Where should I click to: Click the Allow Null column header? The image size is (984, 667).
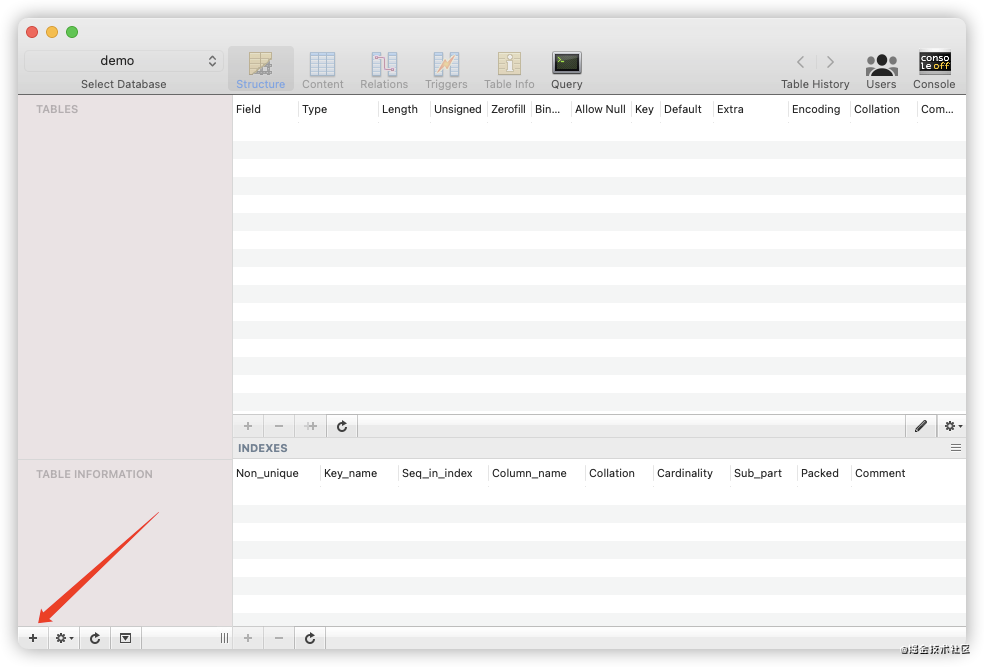601,109
